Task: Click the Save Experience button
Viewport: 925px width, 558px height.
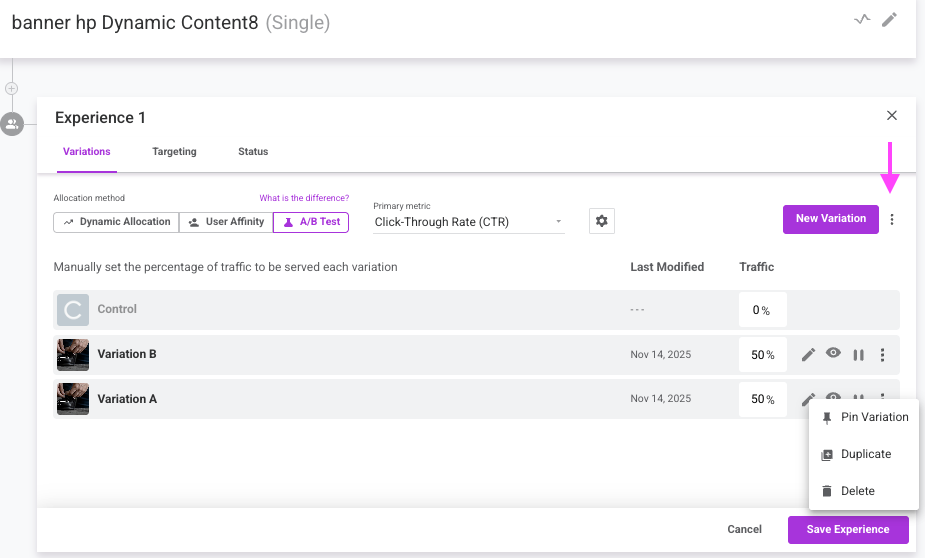Action: coord(848,530)
